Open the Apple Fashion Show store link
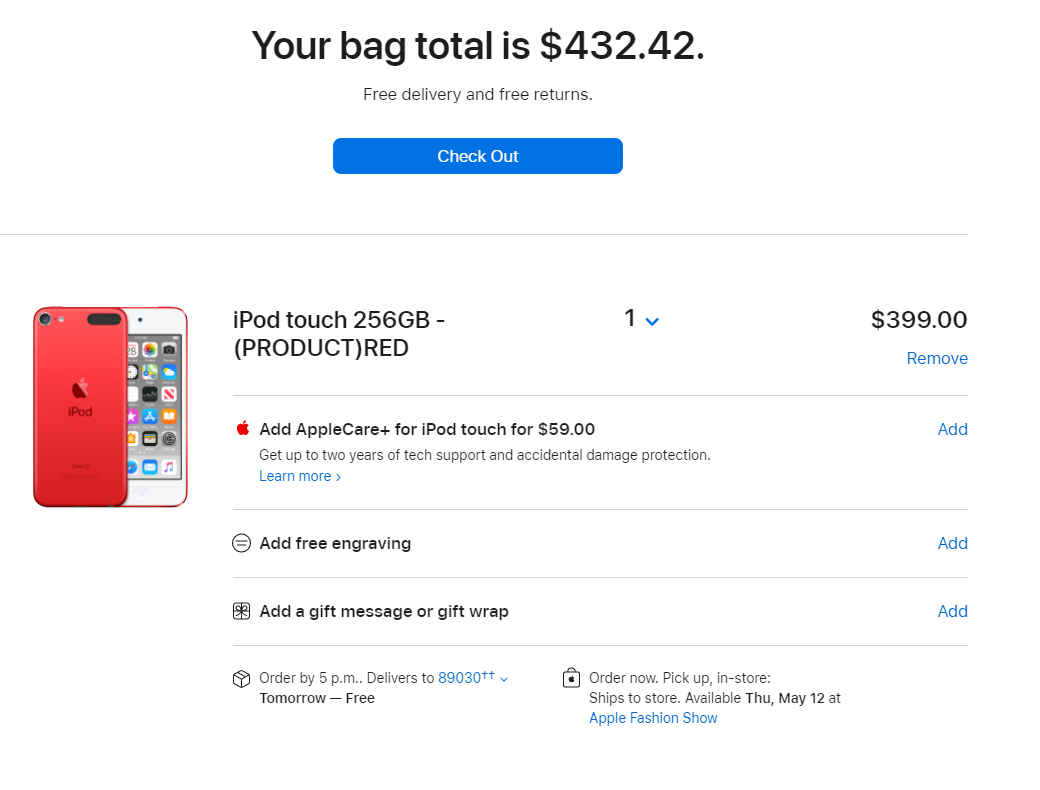Viewport: 1040px width, 790px height. tap(653, 718)
